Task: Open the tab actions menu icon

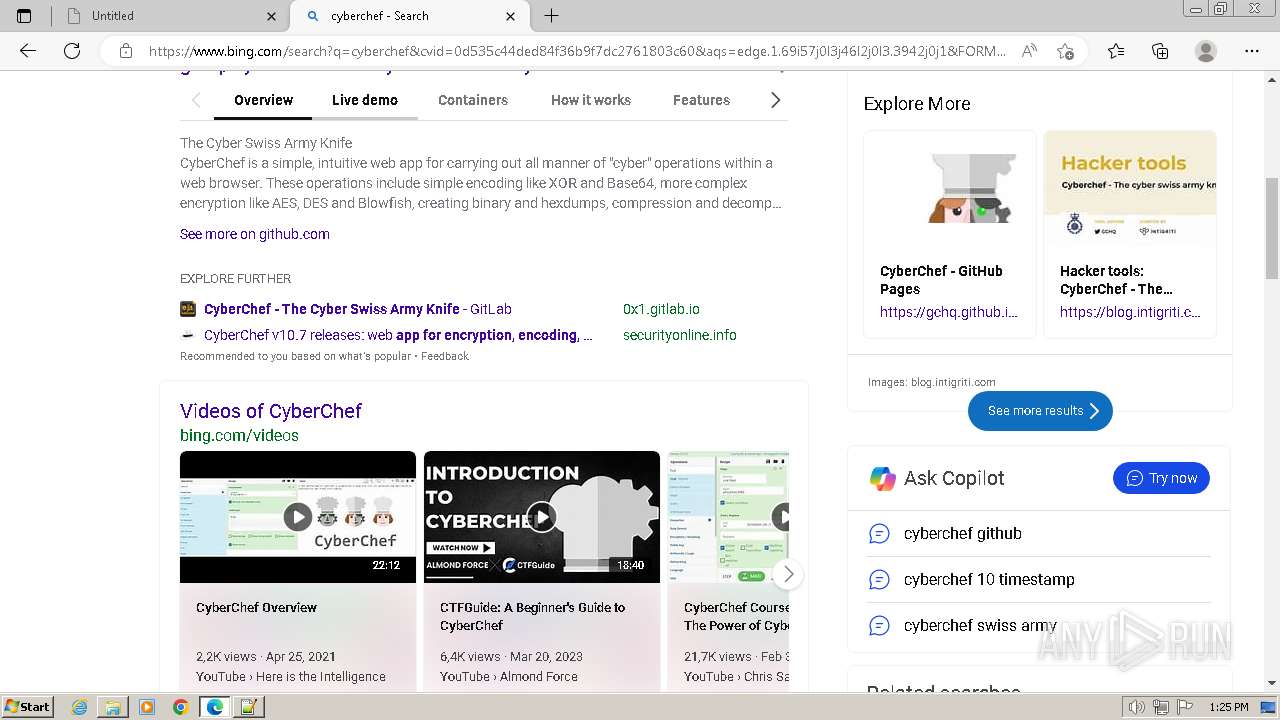Action: point(24,16)
